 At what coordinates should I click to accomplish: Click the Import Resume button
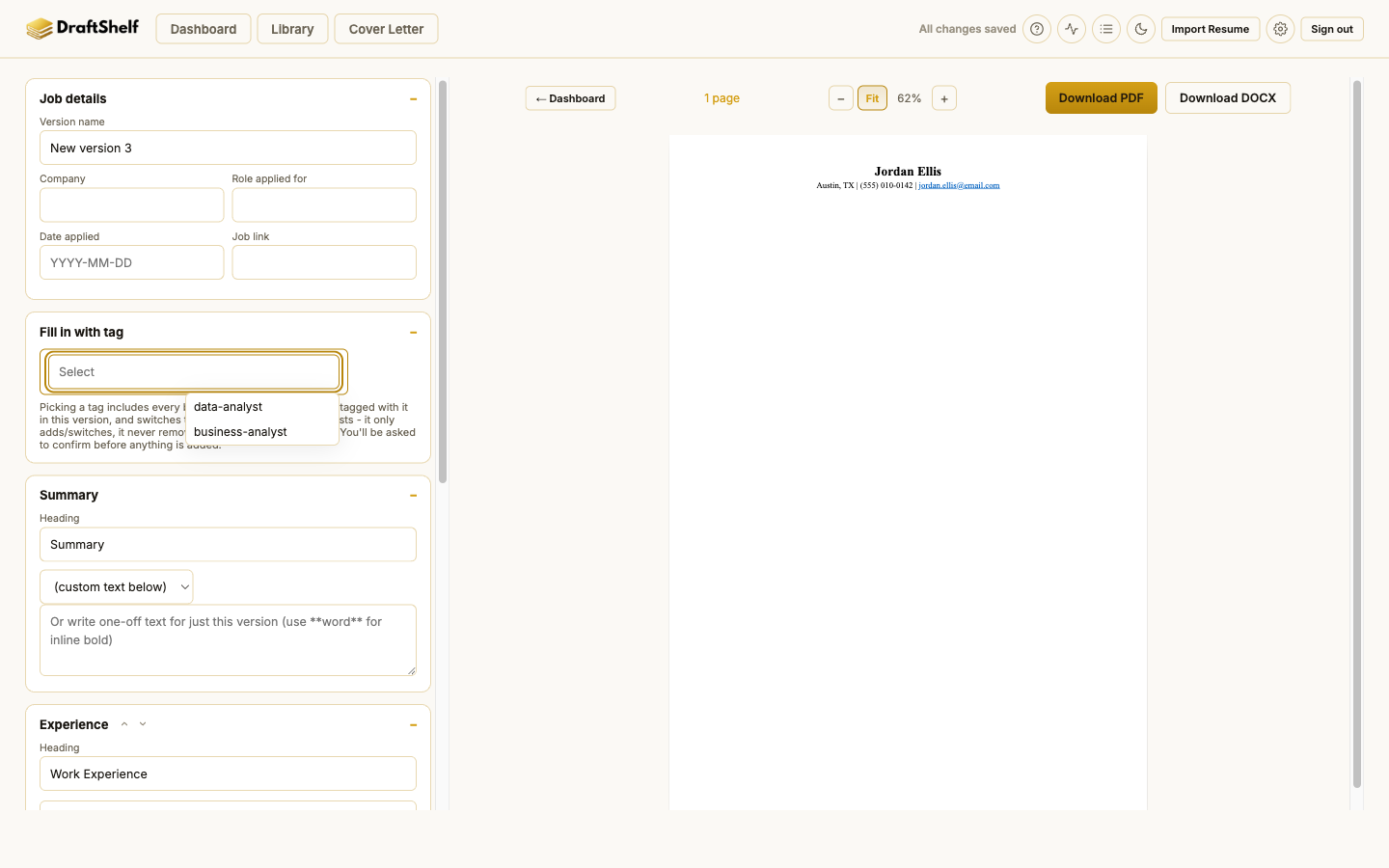click(1211, 29)
